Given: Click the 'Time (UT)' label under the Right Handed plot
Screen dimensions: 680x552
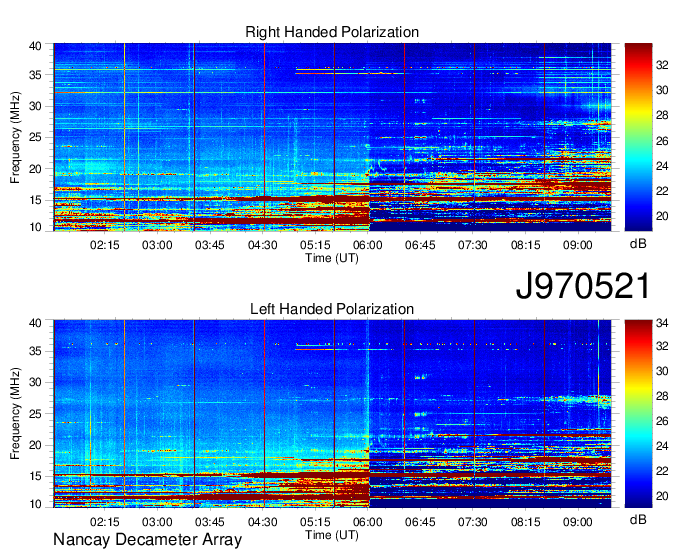Looking at the screenshot, I should coord(332,258).
